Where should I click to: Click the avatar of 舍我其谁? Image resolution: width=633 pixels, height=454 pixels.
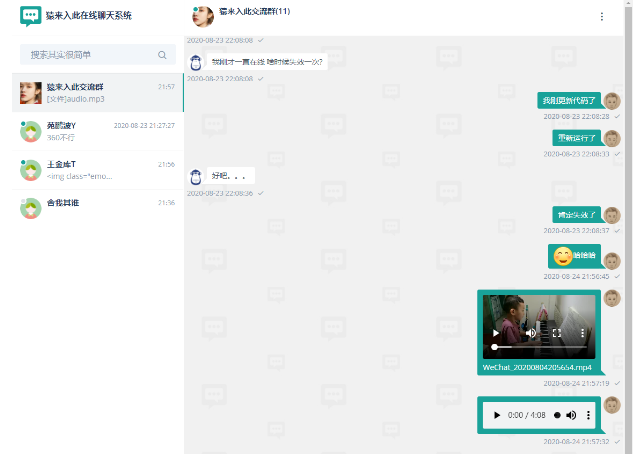tap(31, 209)
